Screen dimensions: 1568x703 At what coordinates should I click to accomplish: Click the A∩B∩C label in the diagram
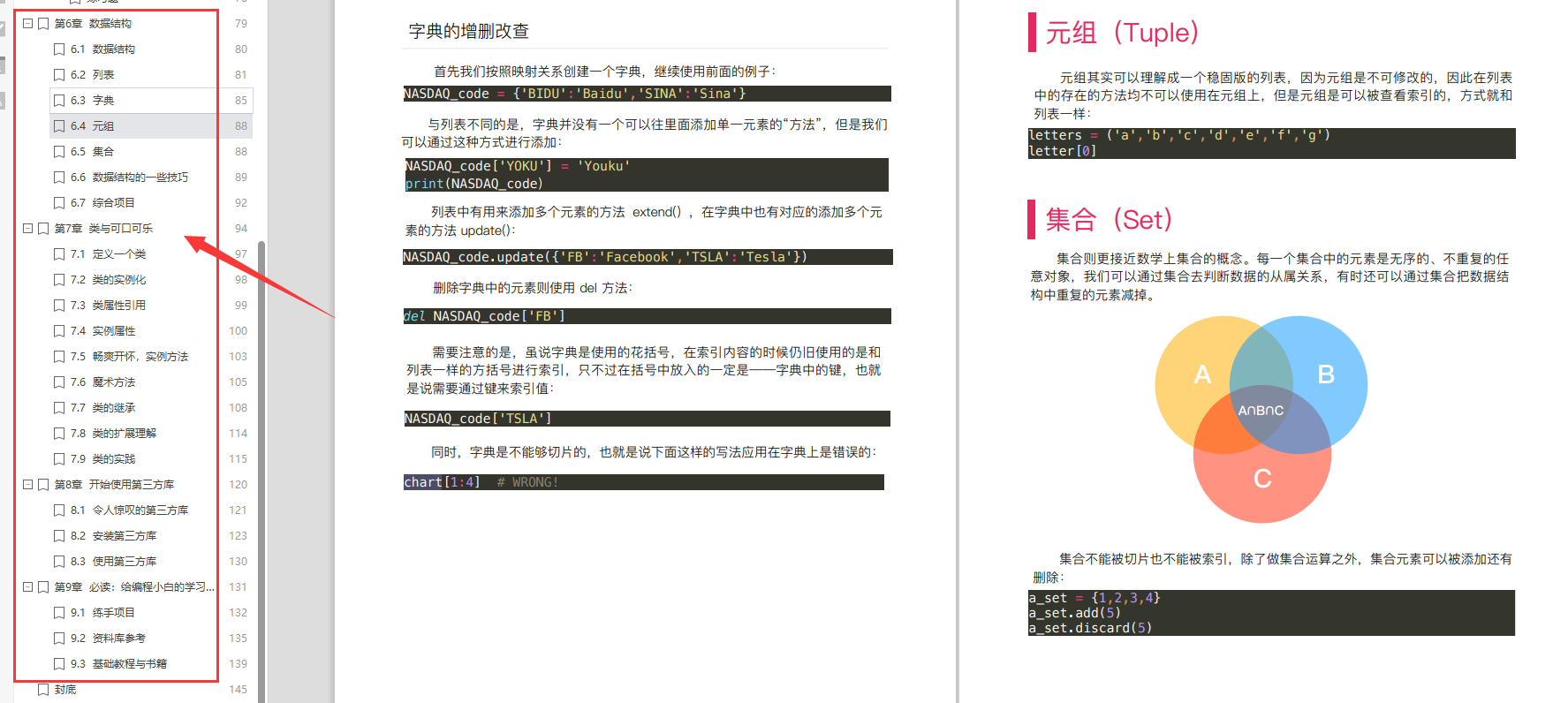(1261, 410)
